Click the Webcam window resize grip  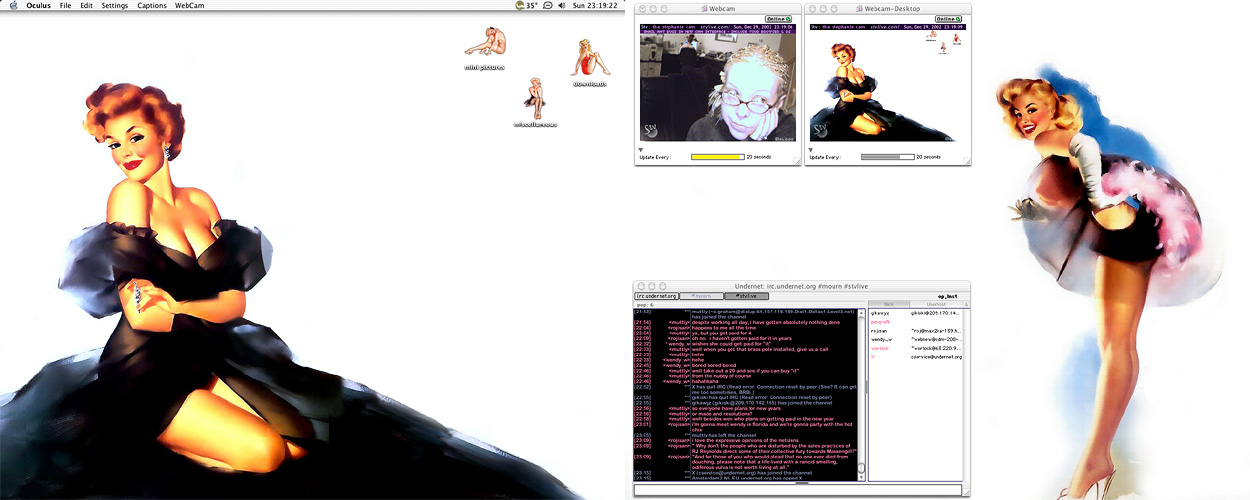pyautogui.click(x=796, y=161)
